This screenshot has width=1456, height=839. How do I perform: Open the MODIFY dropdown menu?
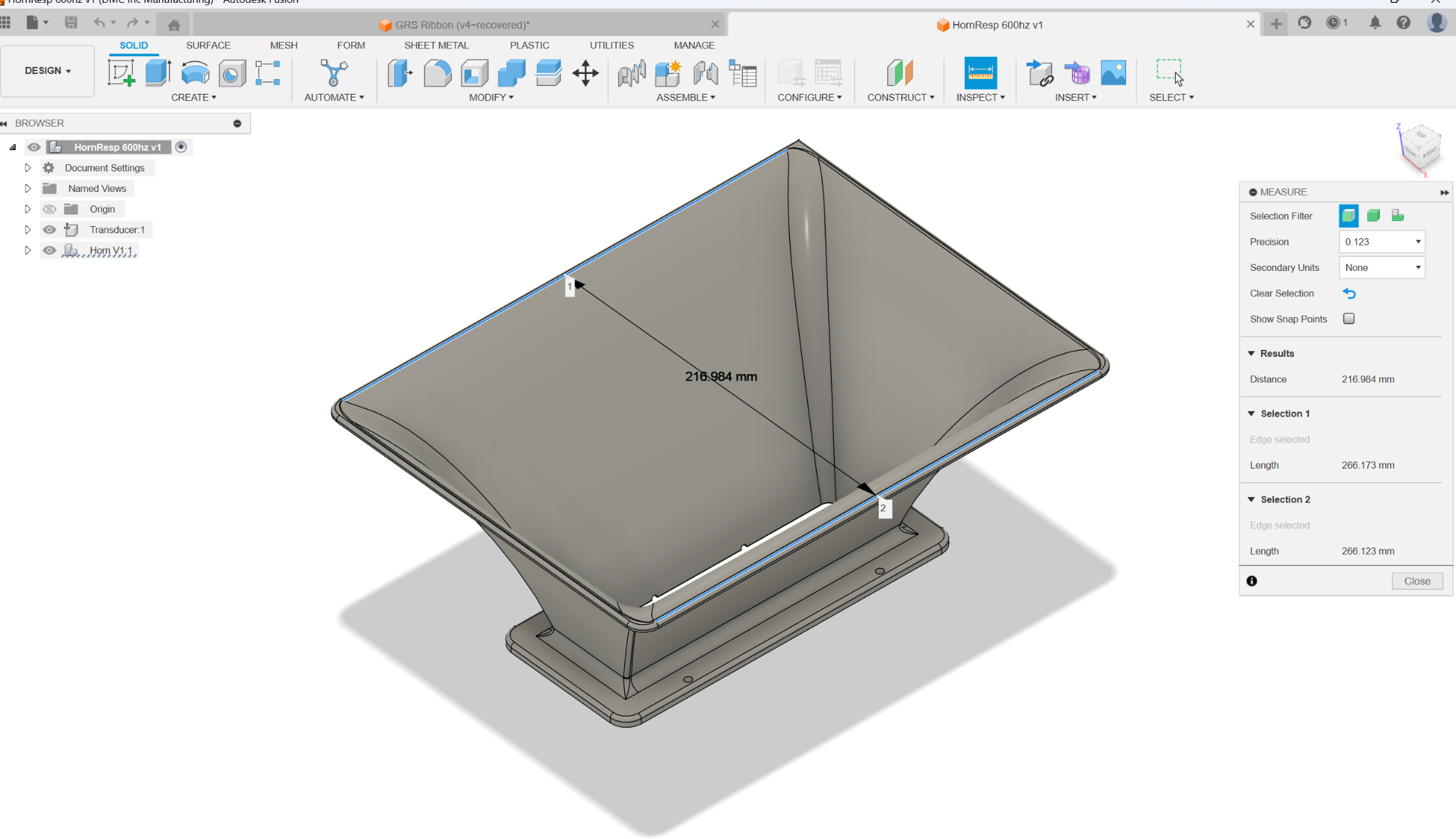click(491, 97)
